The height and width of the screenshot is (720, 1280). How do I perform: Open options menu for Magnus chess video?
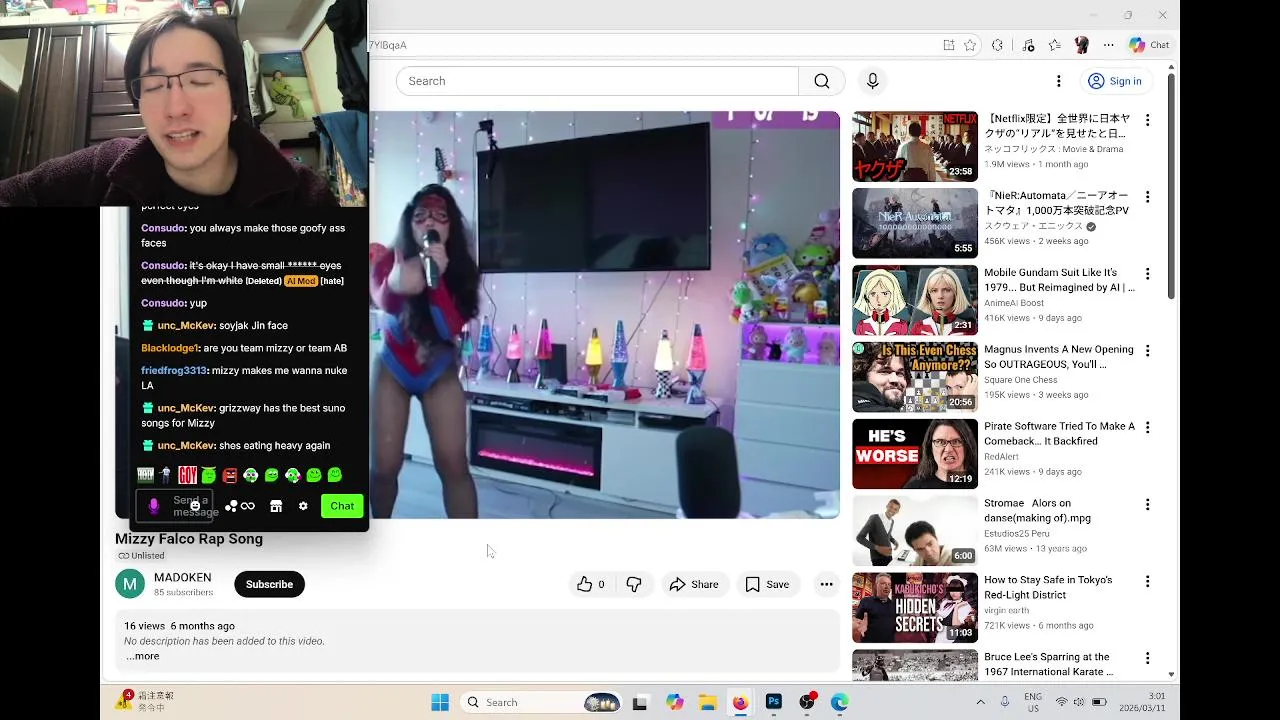click(1148, 351)
